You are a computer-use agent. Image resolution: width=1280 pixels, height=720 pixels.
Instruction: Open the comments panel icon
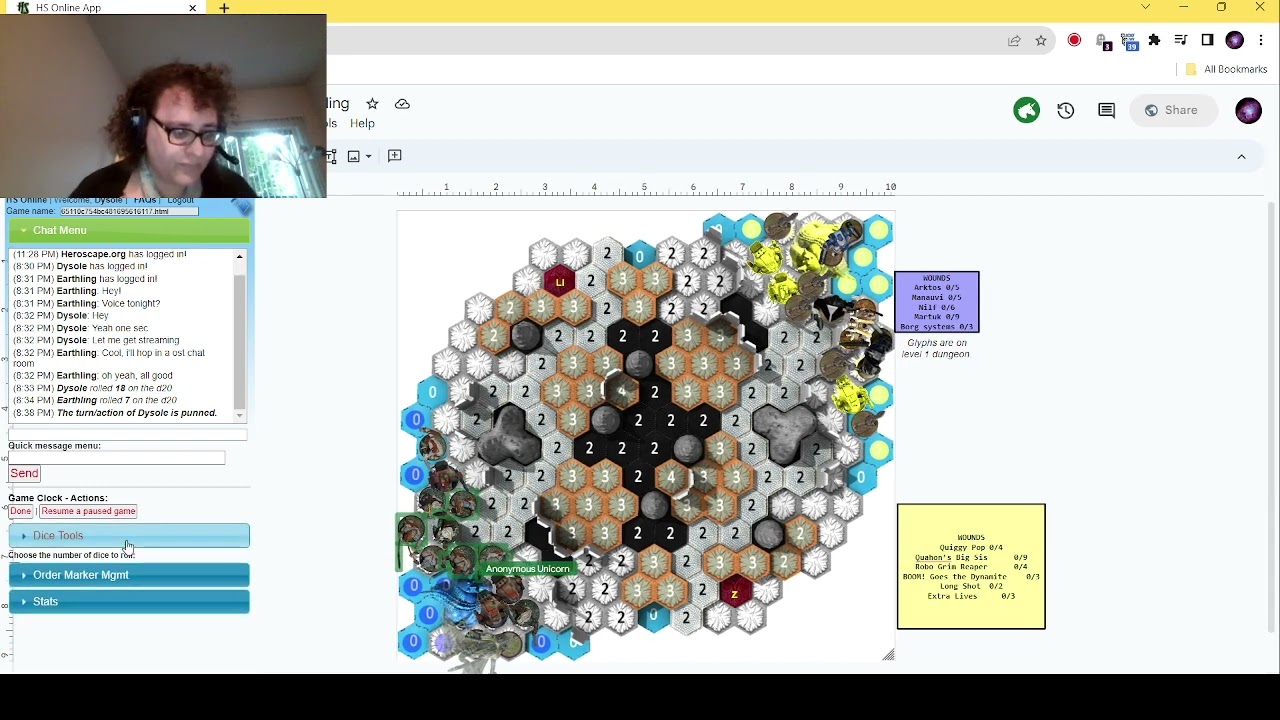[1106, 111]
